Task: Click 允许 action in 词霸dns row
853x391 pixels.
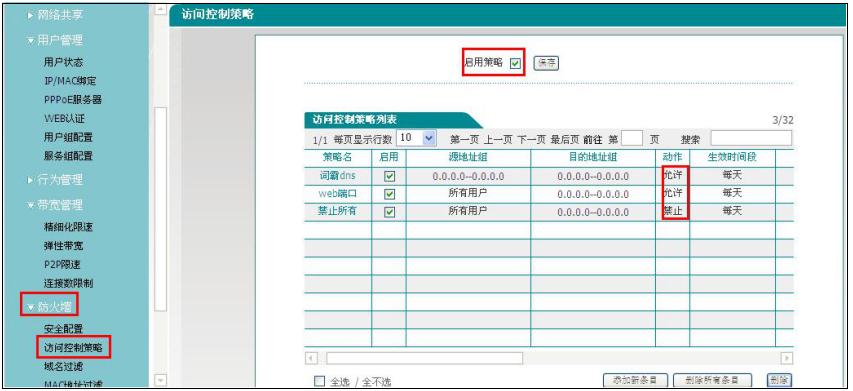Action: tap(672, 176)
